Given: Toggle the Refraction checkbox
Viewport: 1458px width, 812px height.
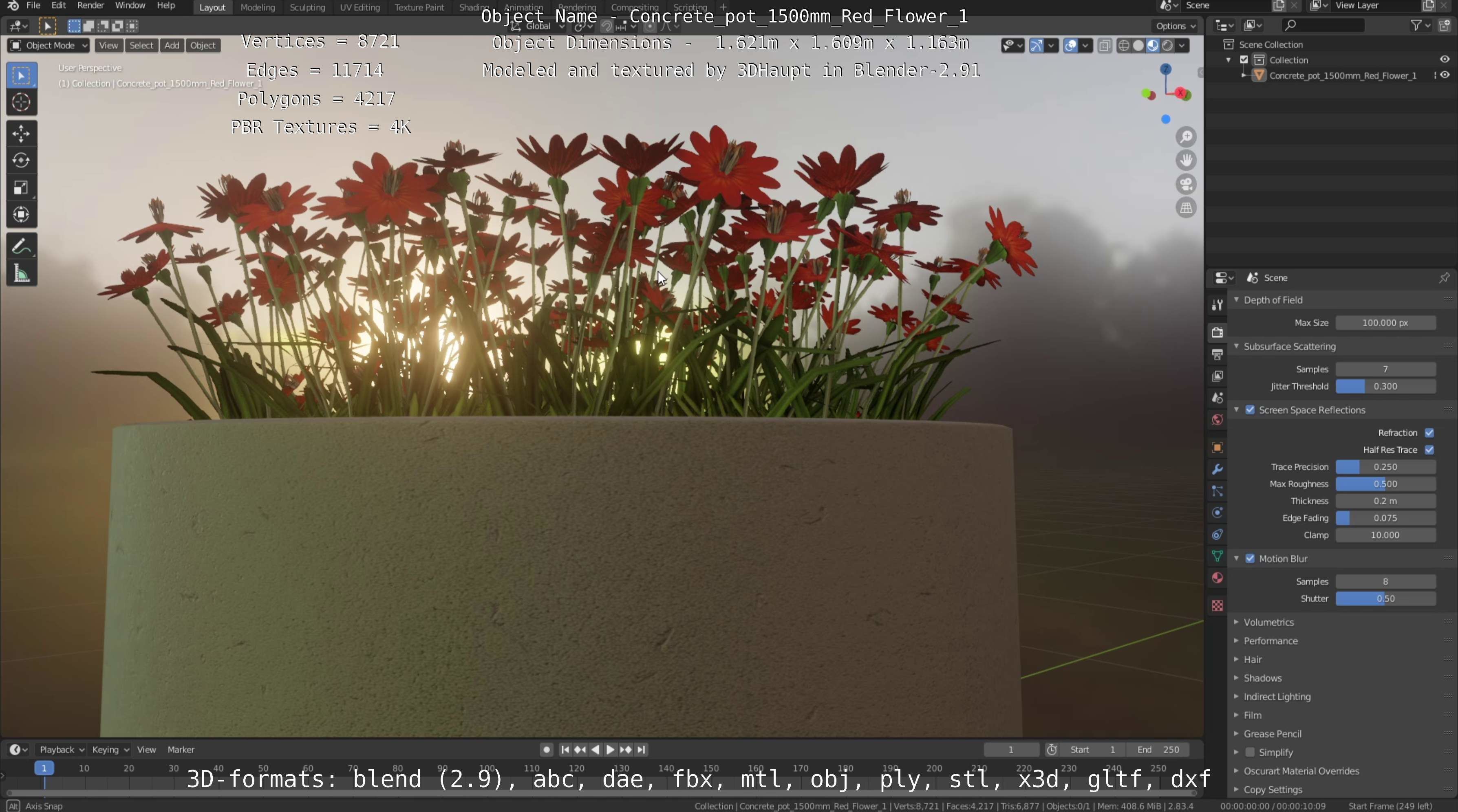Looking at the screenshot, I should [x=1429, y=433].
